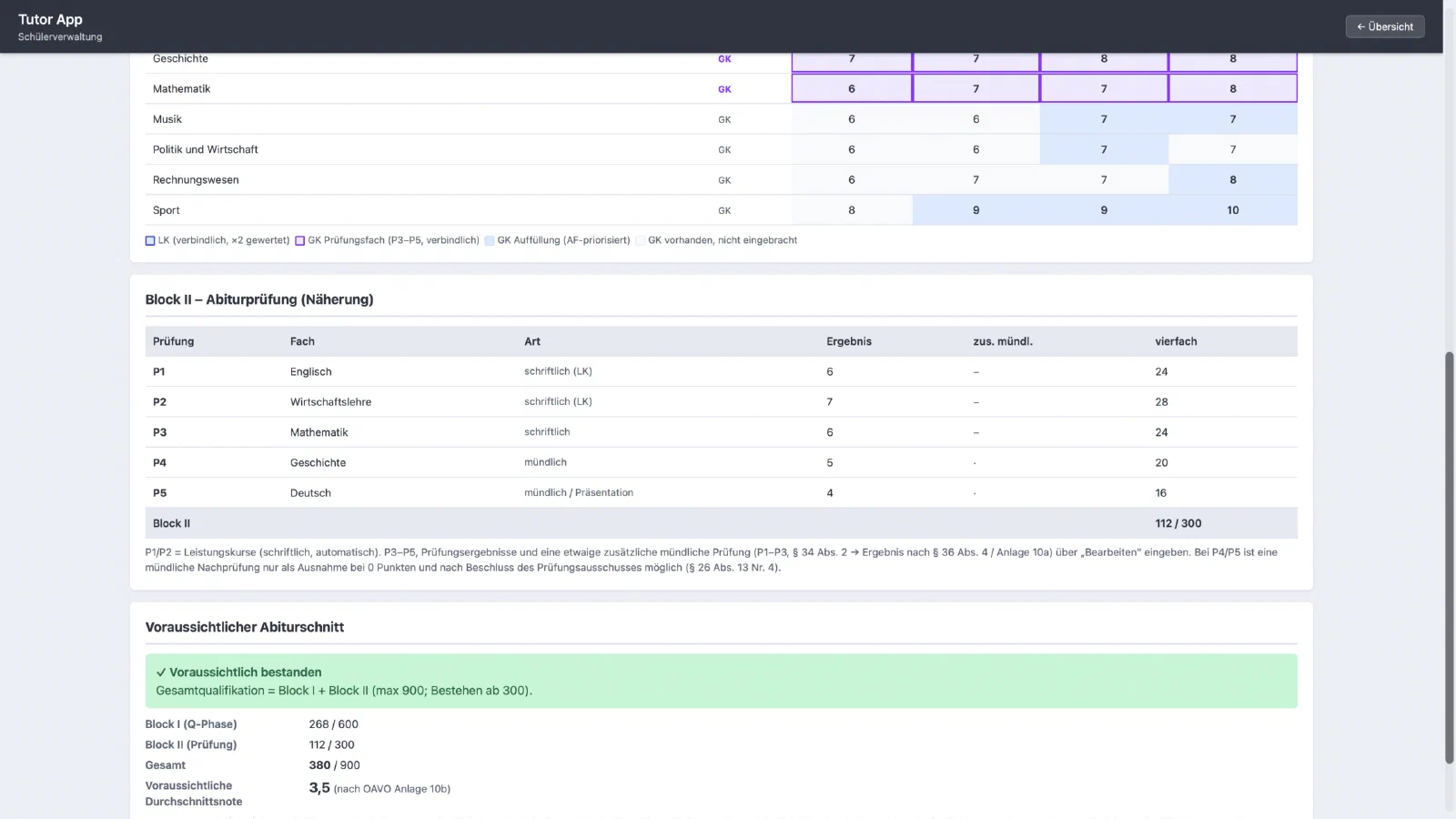Click the Mathematik first-semester grade 6
This screenshot has height=819, width=1456.
[852, 88]
